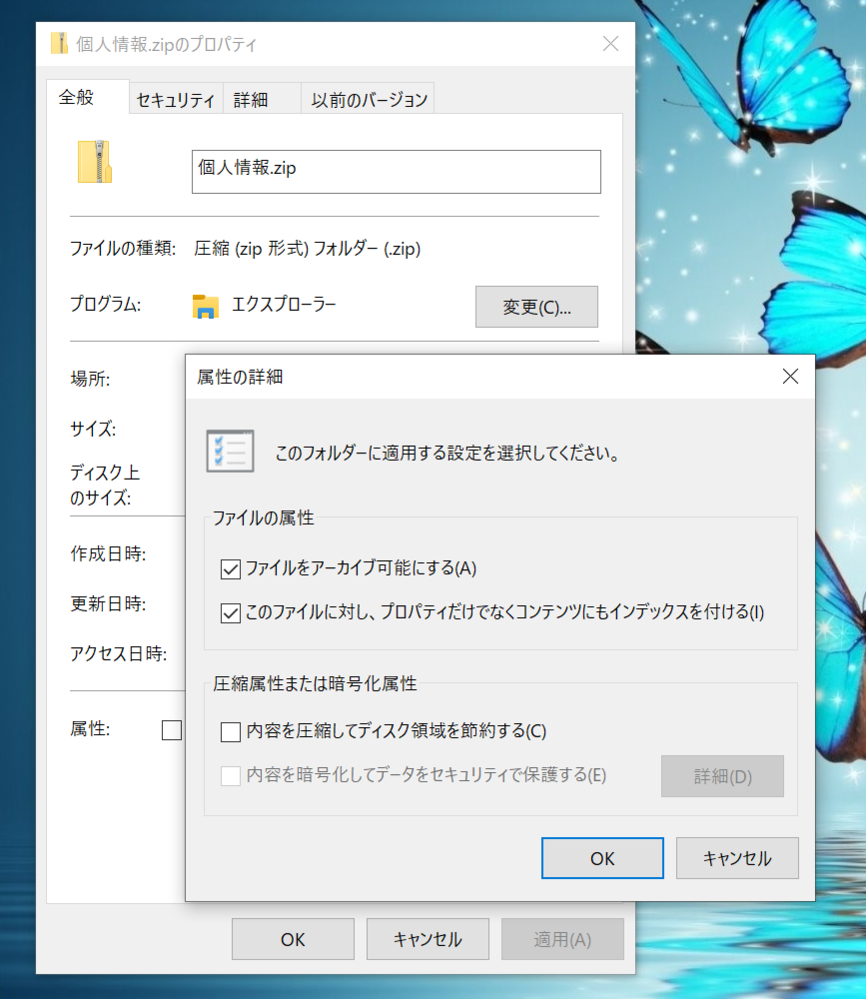Click the 個人情報.zip filename text field
The image size is (866, 999).
[396, 171]
